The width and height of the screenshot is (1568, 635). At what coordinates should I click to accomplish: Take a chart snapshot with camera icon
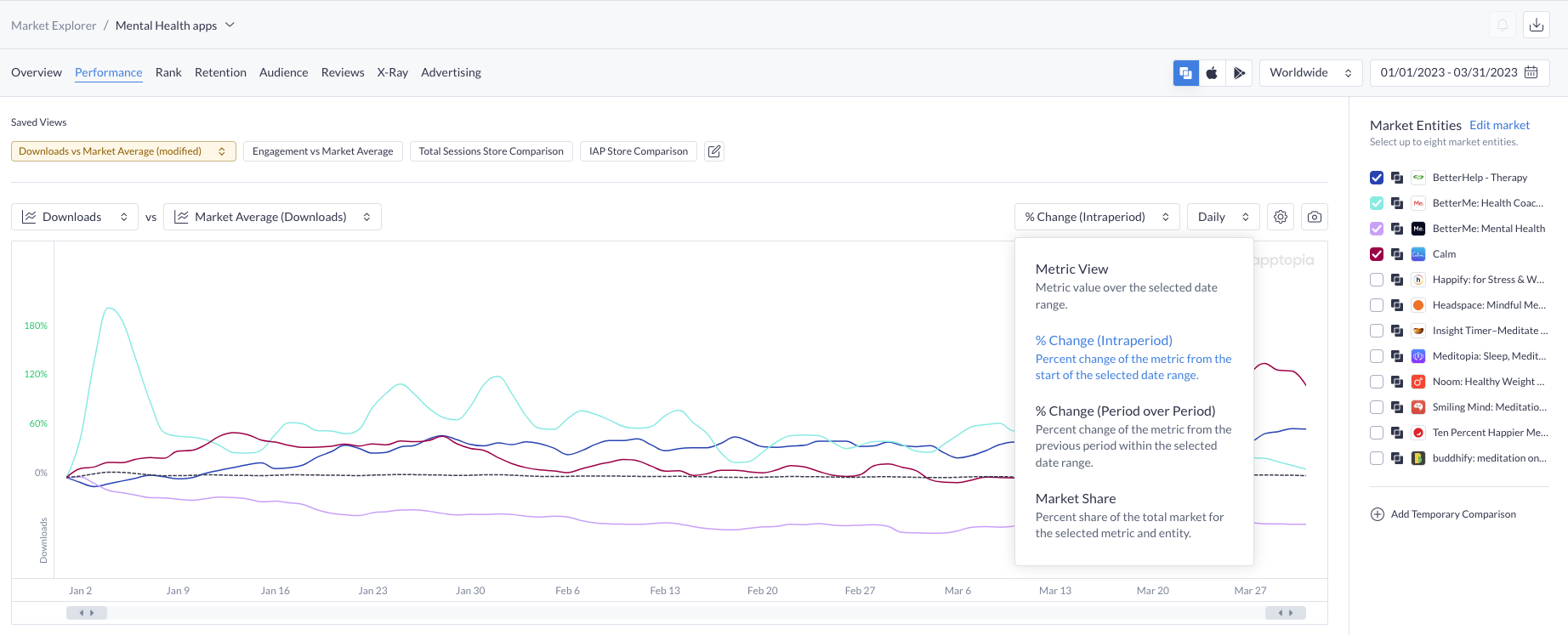[1314, 217]
